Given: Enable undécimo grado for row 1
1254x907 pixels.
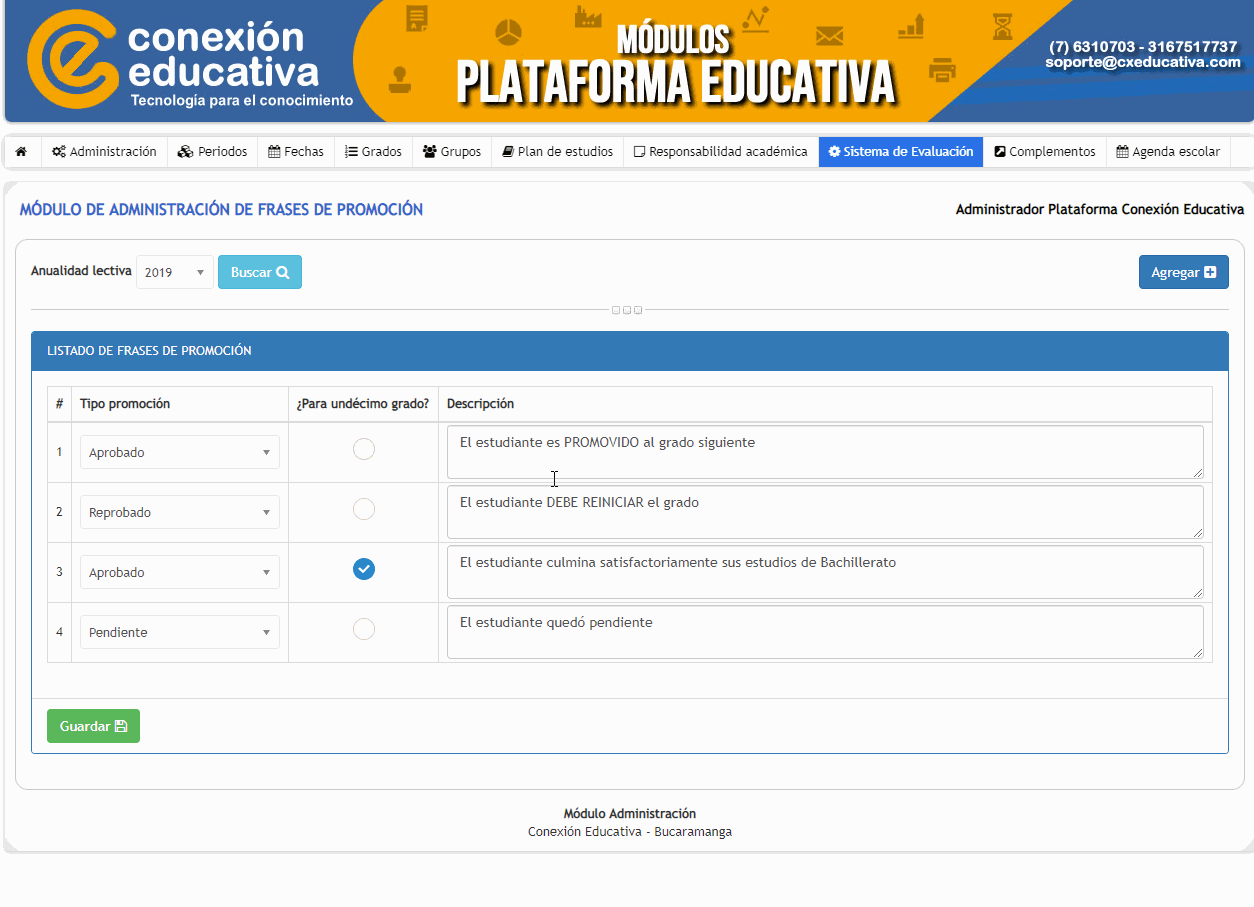Looking at the screenshot, I should pyautogui.click(x=364, y=450).
